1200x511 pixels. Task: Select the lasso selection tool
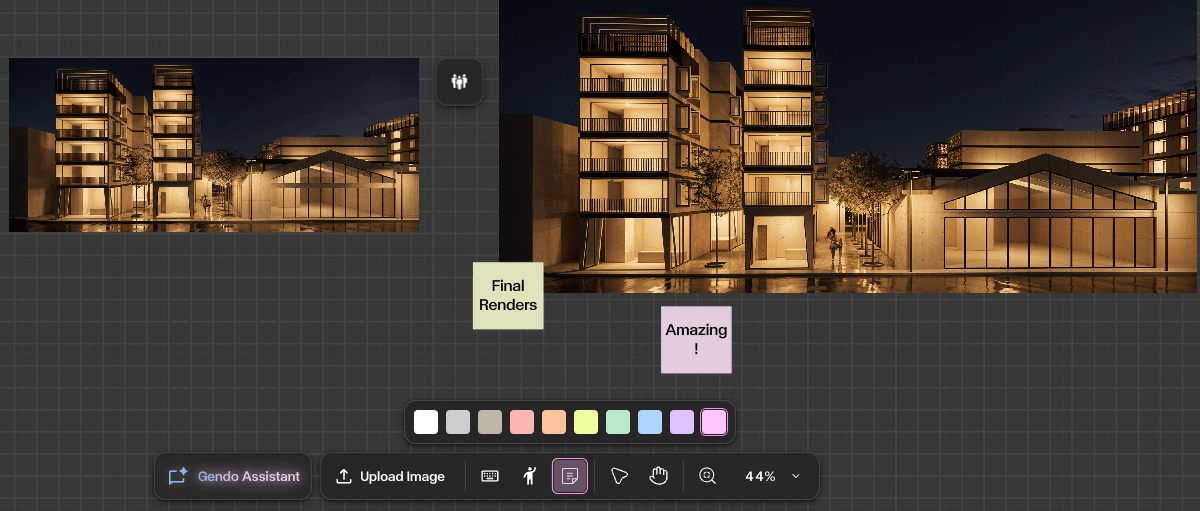click(x=619, y=476)
